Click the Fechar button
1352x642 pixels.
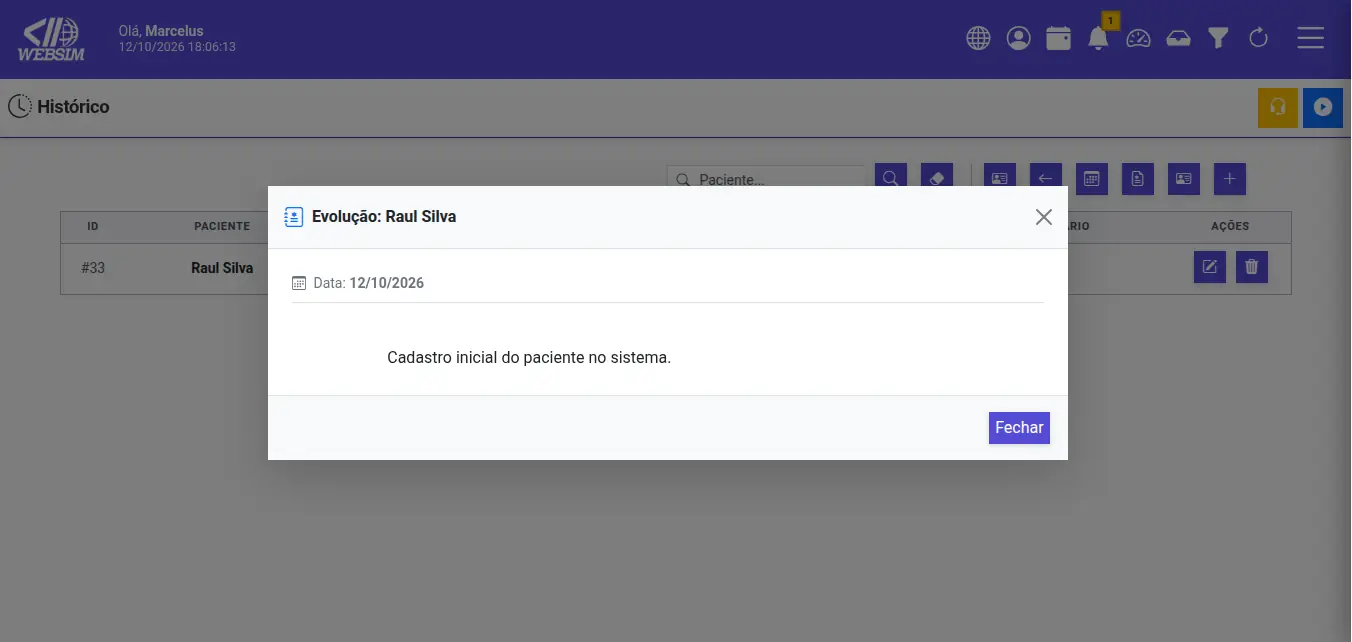(x=1019, y=427)
